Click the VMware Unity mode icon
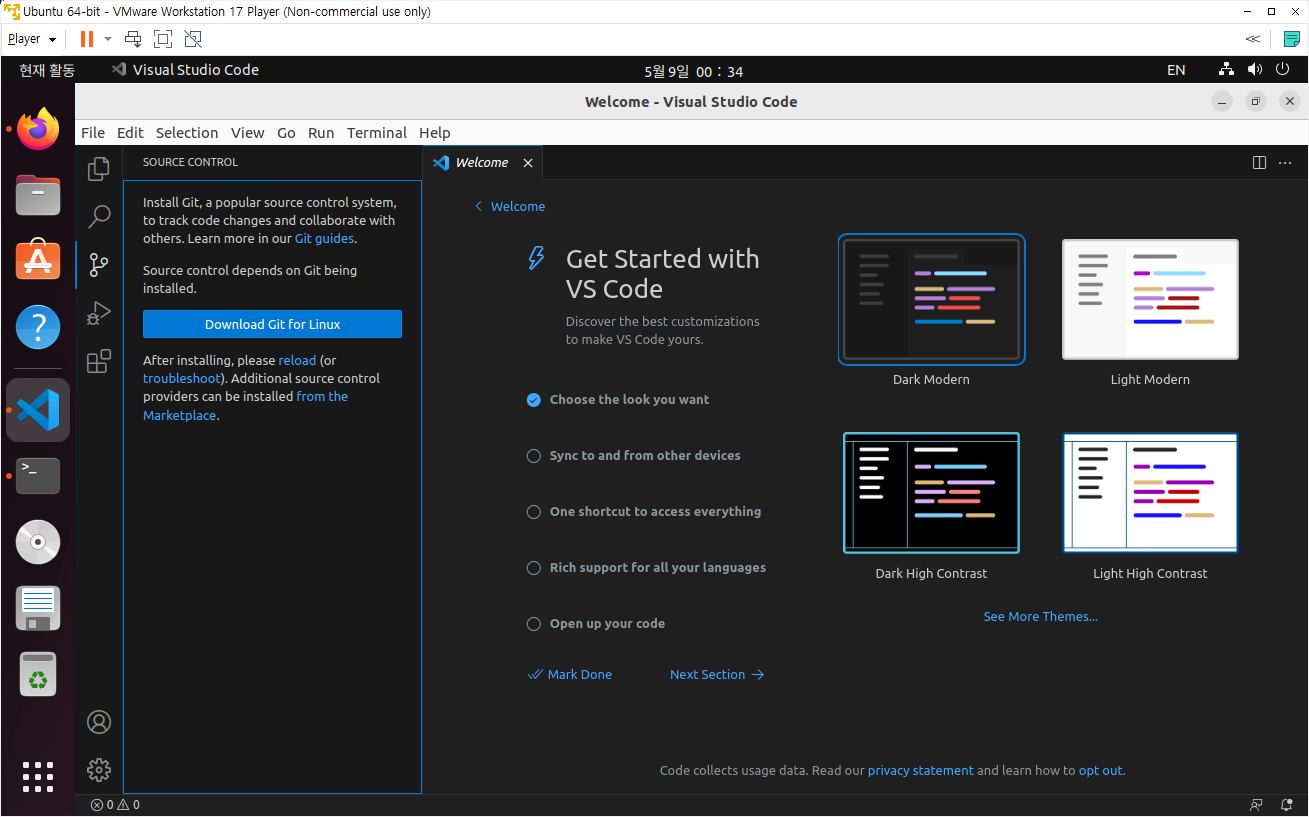This screenshot has width=1309, height=817. click(193, 39)
